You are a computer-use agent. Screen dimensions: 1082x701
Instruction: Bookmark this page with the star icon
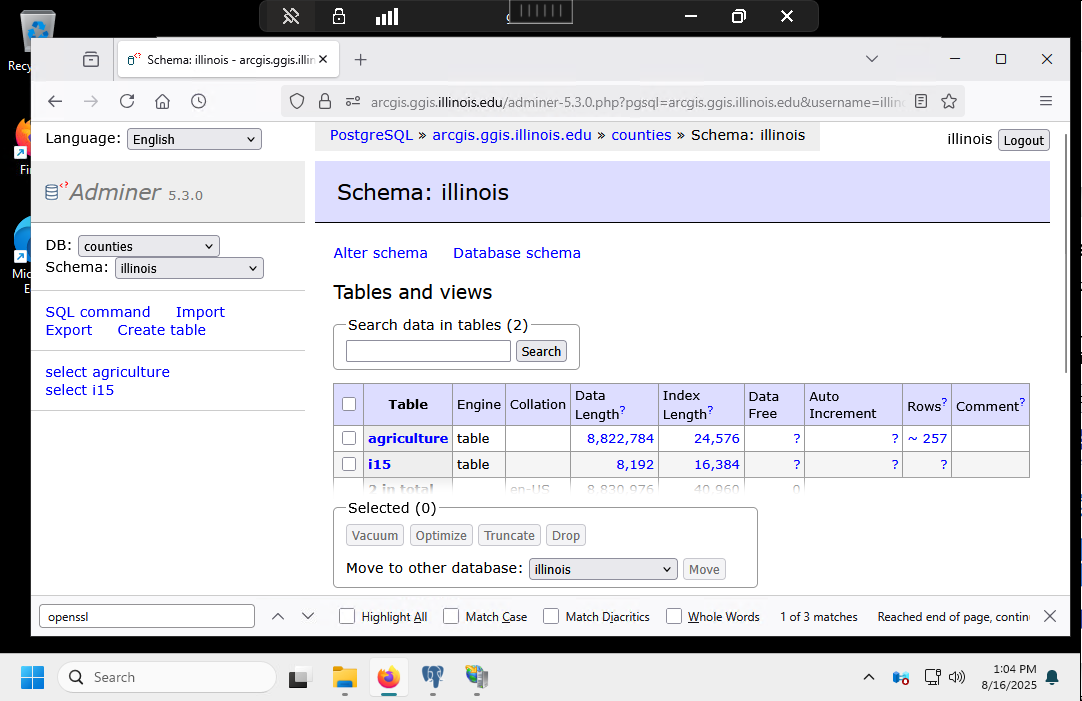(949, 101)
